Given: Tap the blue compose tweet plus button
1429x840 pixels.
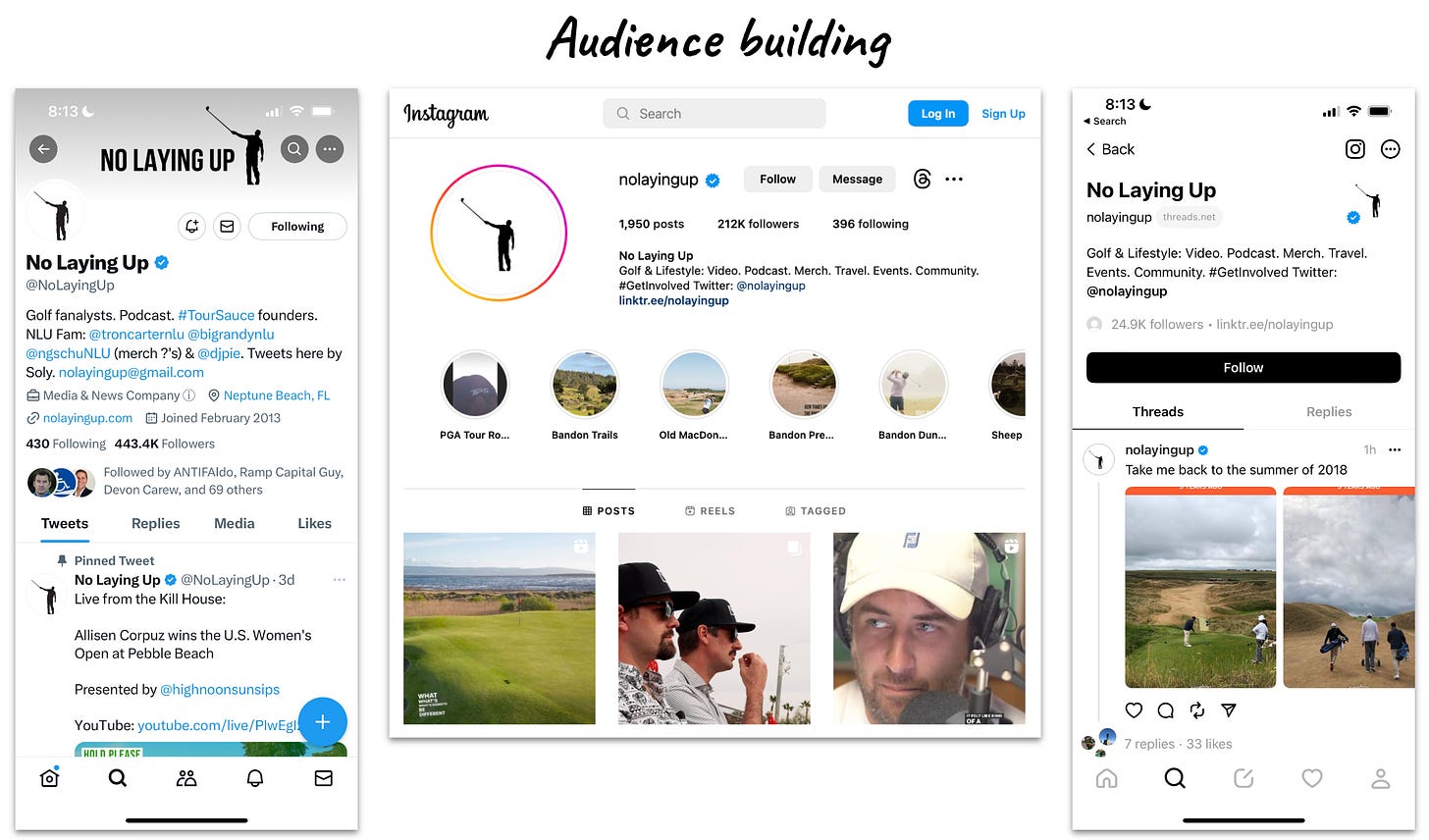Looking at the screenshot, I should click(322, 722).
